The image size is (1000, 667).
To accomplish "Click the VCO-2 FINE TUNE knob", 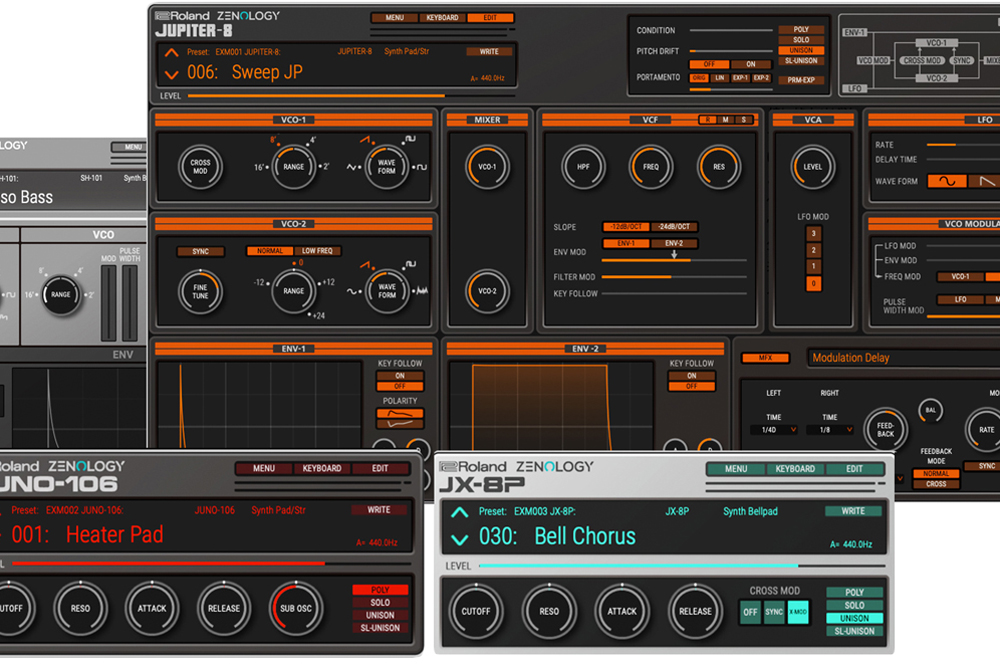I will pyautogui.click(x=200, y=290).
